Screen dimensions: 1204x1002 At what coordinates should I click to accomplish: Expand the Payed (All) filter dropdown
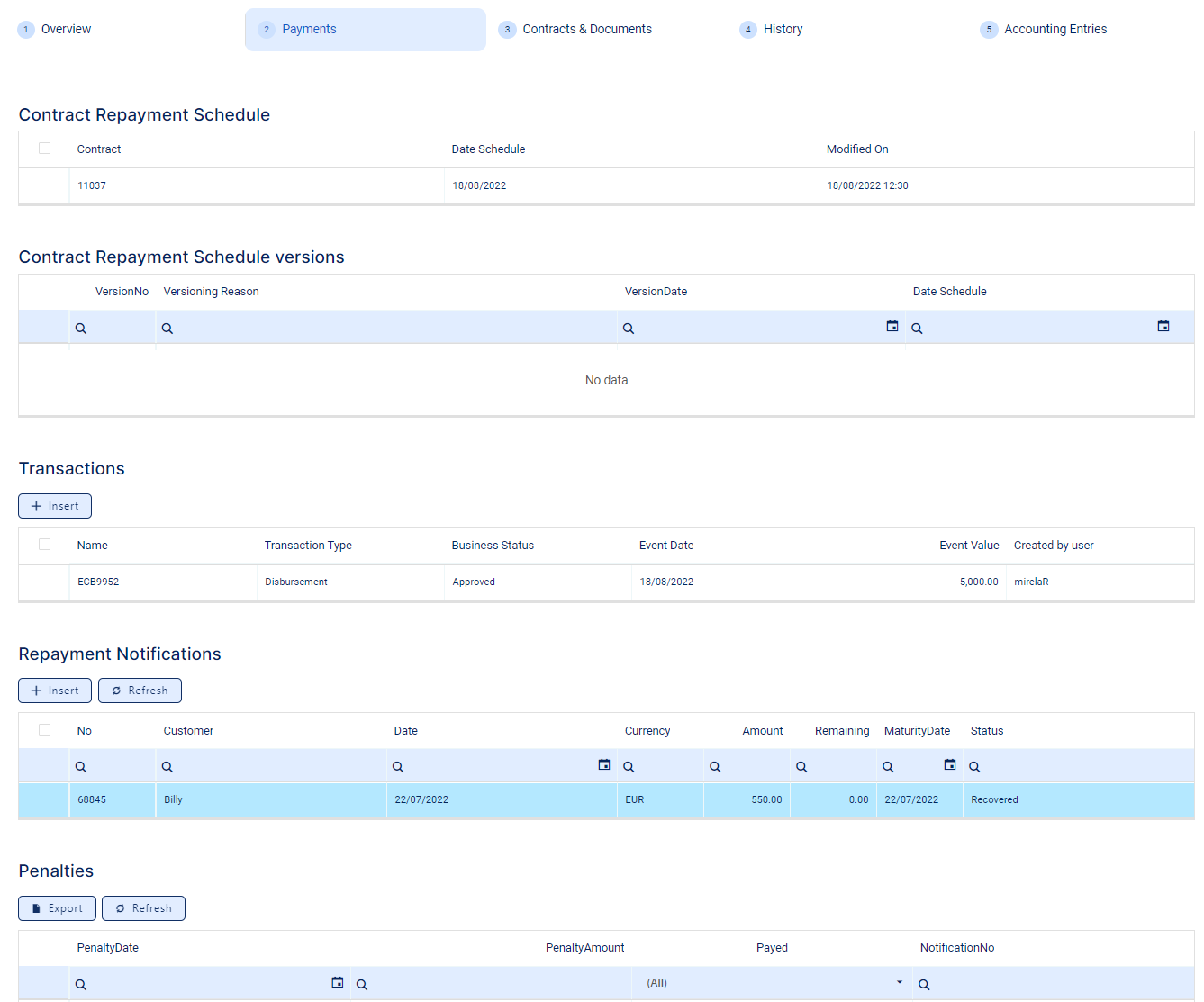(899, 982)
